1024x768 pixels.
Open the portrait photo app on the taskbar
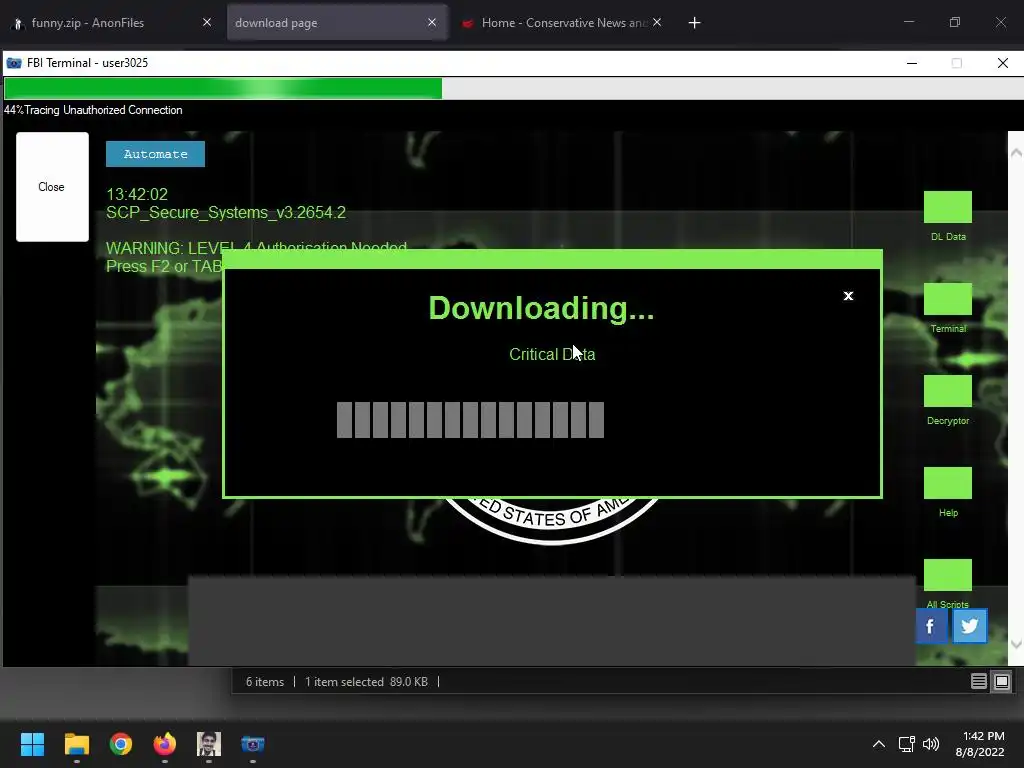click(209, 744)
